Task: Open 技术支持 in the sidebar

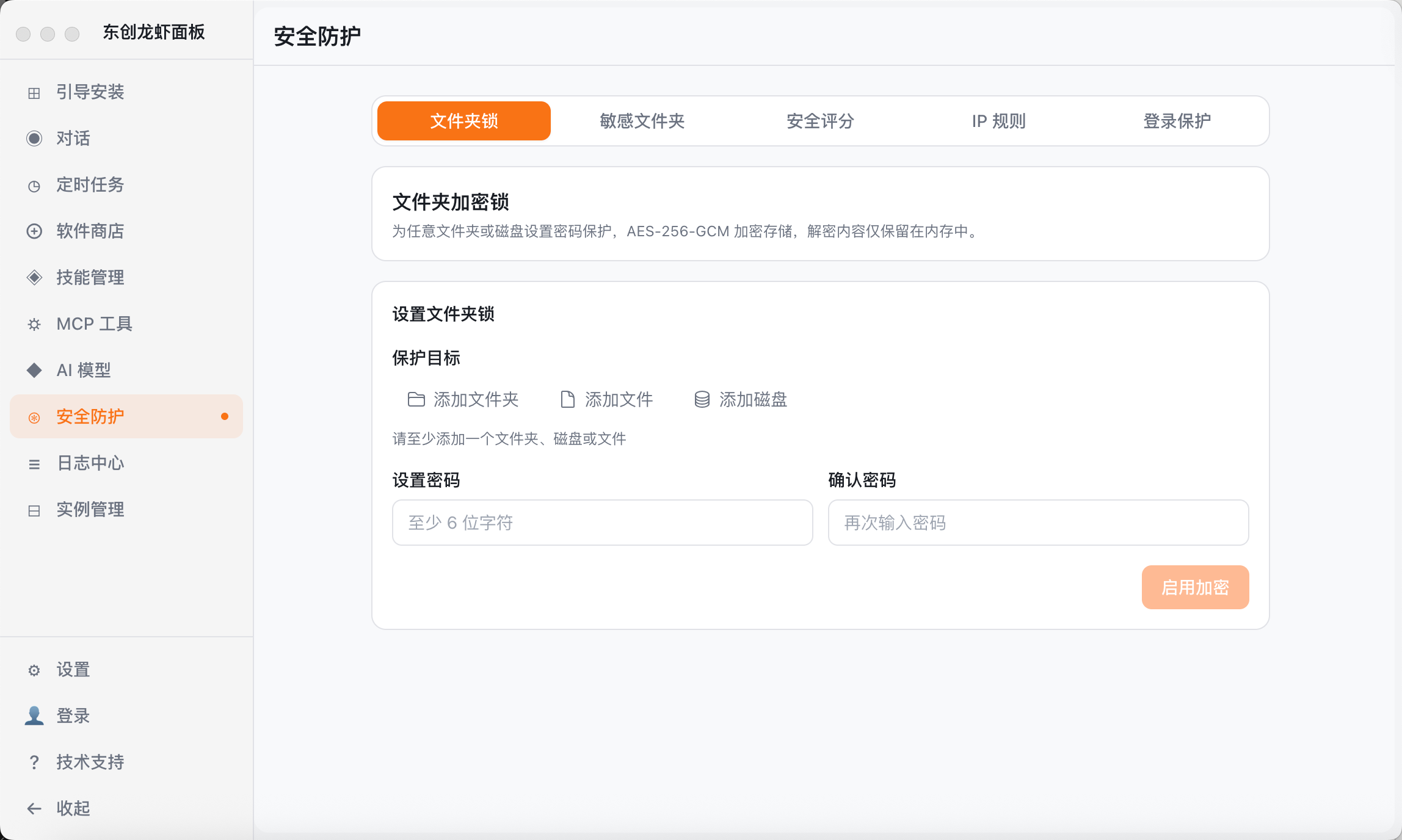Action: (126, 762)
